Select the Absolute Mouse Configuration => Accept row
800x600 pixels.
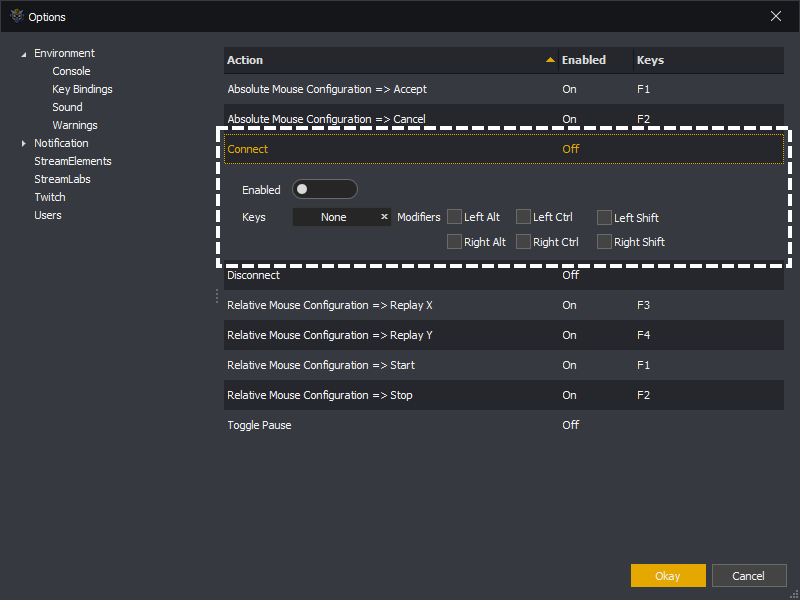[504, 89]
